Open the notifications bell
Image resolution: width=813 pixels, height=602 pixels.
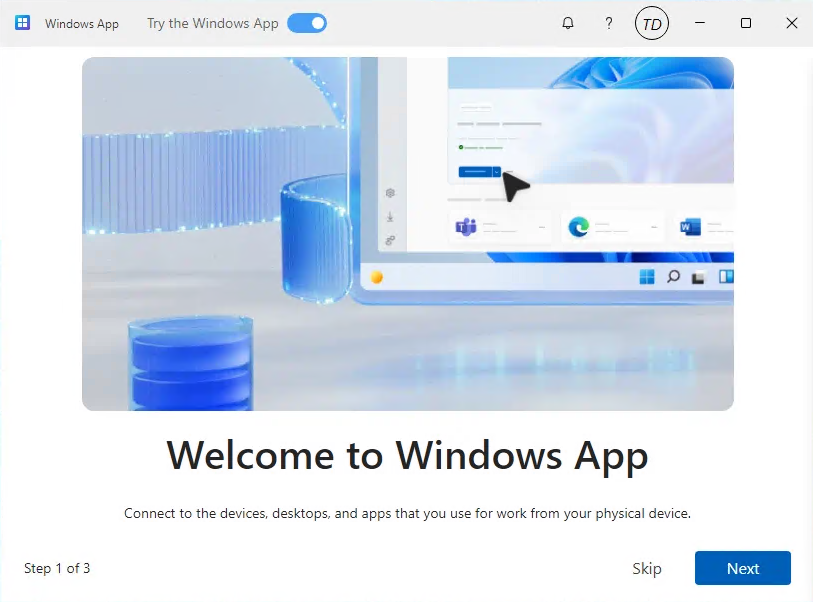[x=568, y=23]
